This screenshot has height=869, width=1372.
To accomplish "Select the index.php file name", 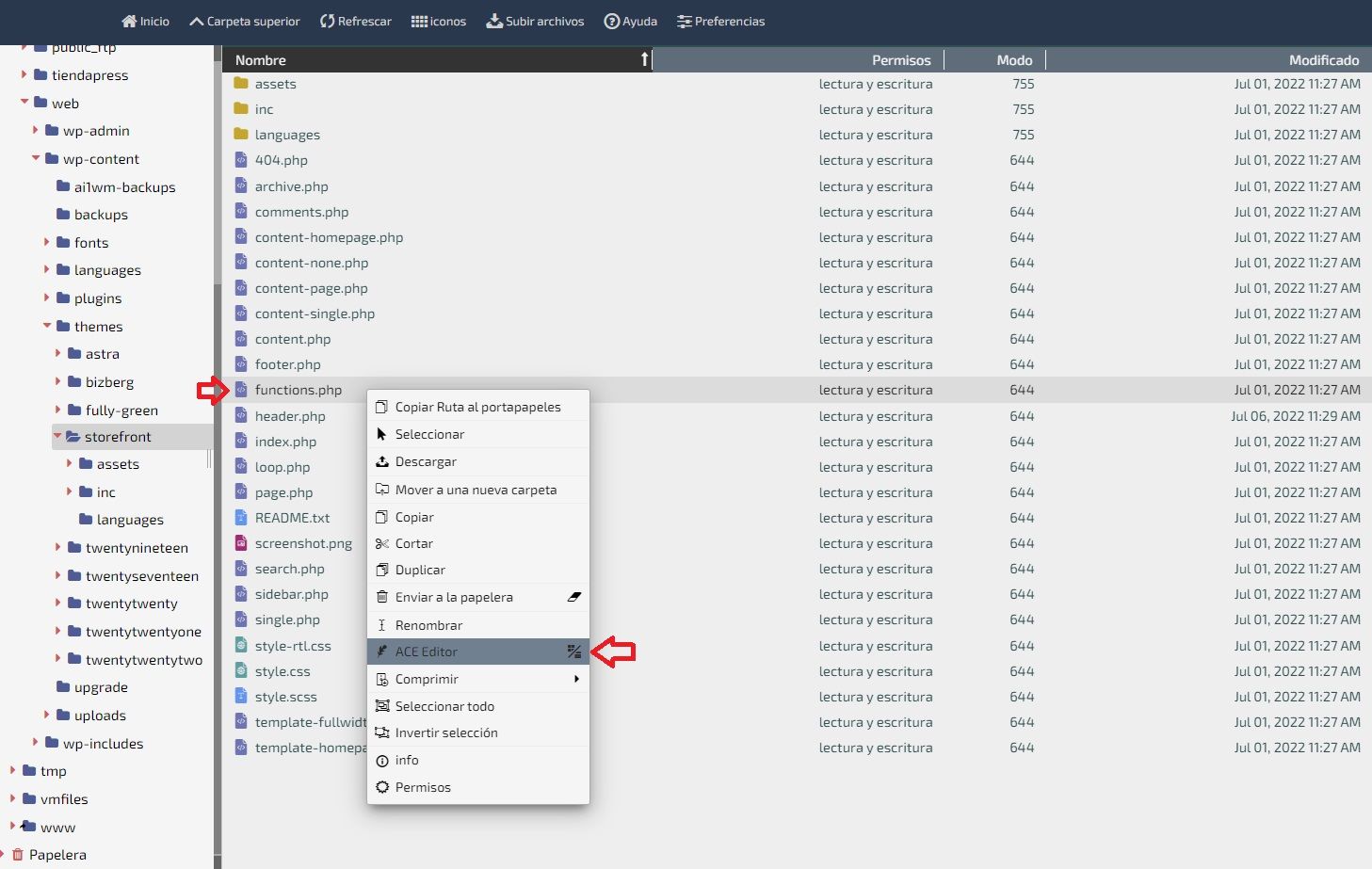I will pyautogui.click(x=285, y=442).
